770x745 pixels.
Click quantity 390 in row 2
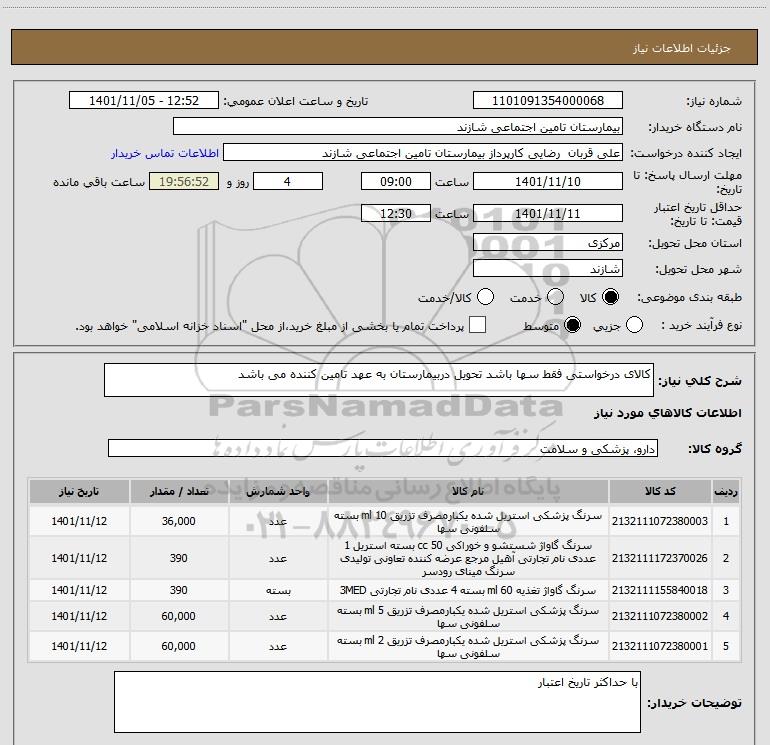[179, 558]
